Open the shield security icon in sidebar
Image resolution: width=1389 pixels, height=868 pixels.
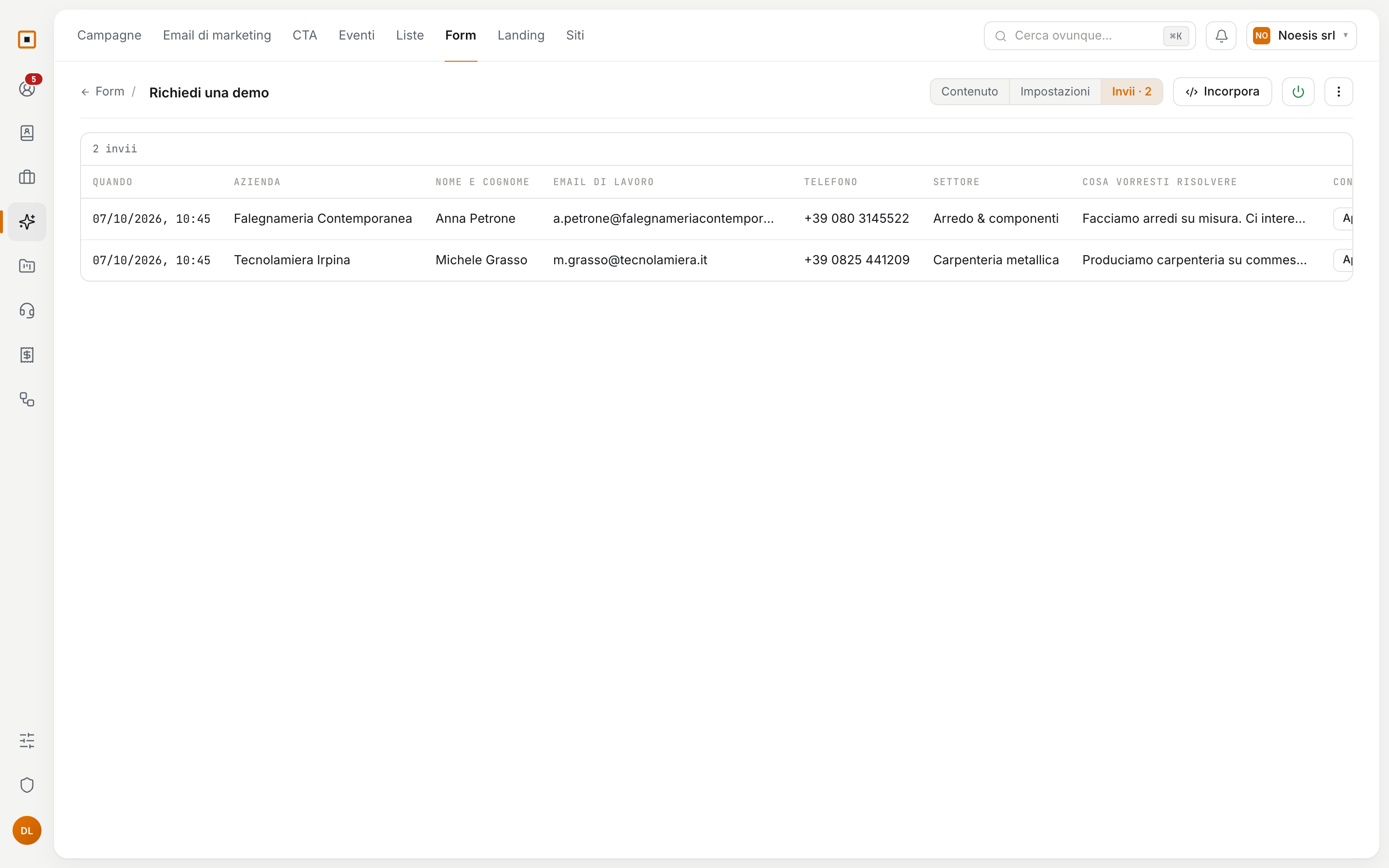tap(27, 785)
